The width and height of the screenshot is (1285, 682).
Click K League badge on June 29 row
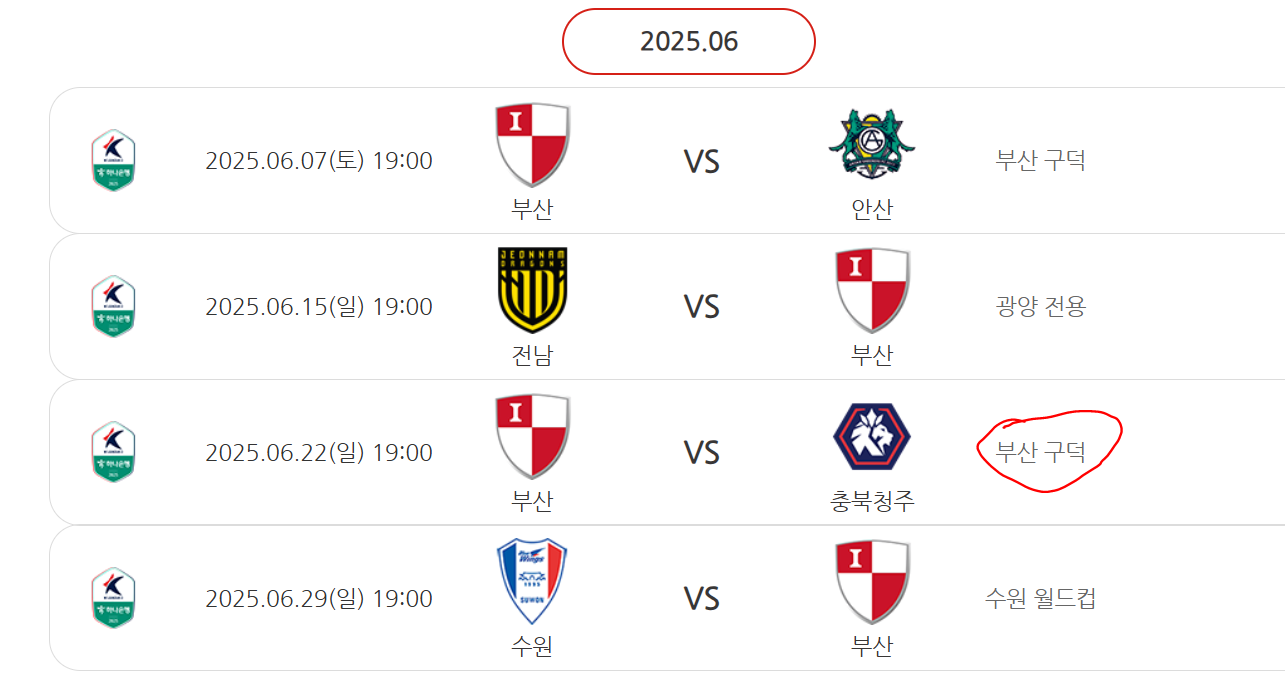click(113, 599)
